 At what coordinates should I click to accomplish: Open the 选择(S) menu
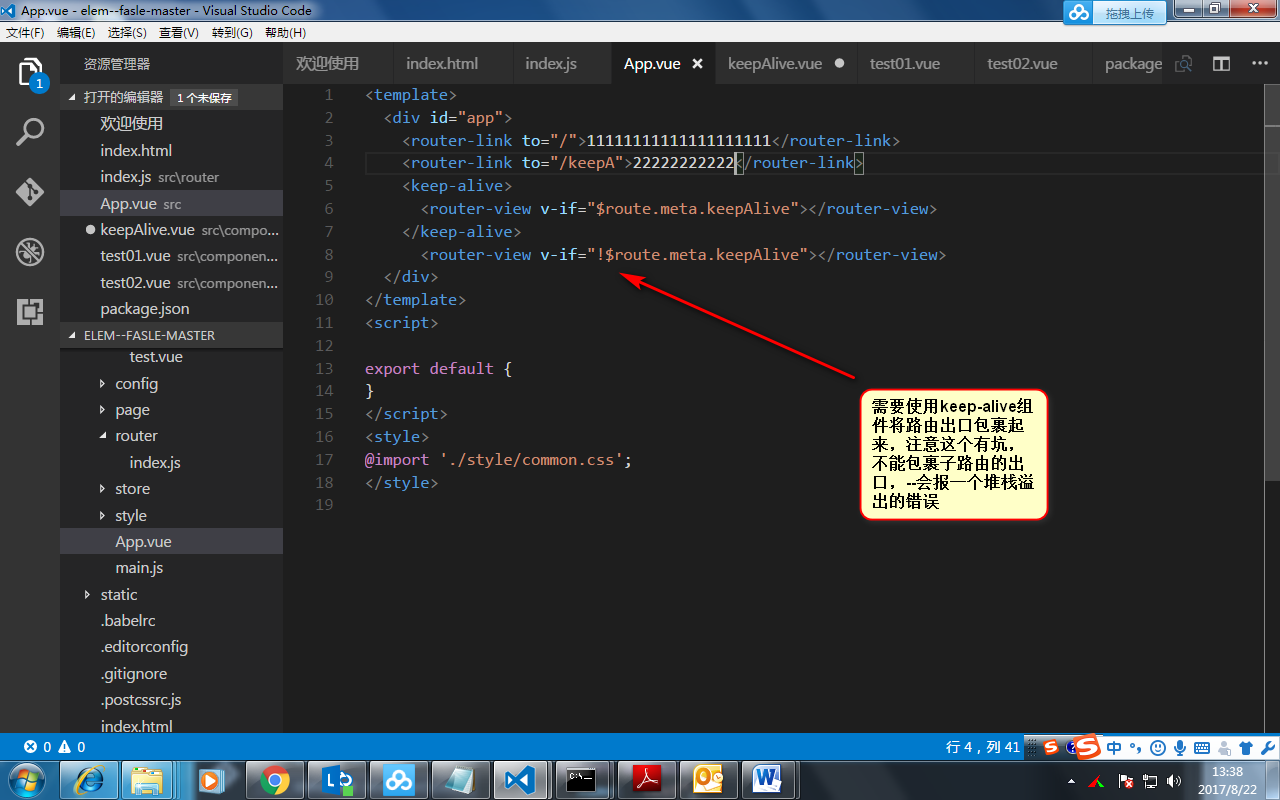[x=127, y=33]
